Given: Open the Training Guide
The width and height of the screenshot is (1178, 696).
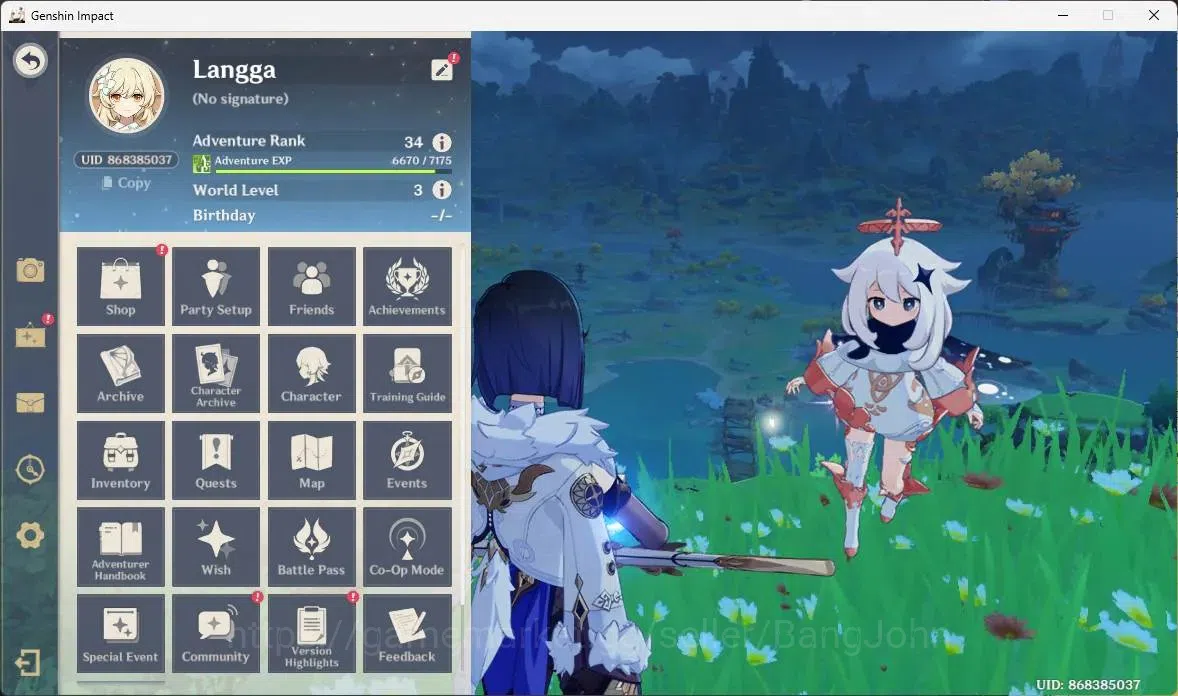Looking at the screenshot, I should 407,374.
